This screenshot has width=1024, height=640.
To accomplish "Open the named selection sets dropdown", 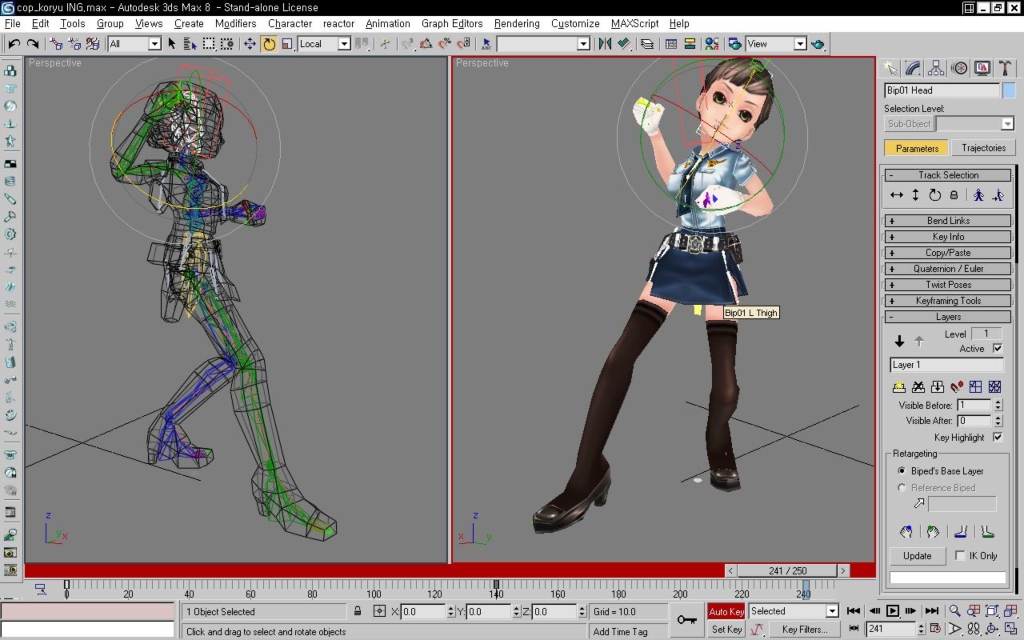I will coord(583,44).
